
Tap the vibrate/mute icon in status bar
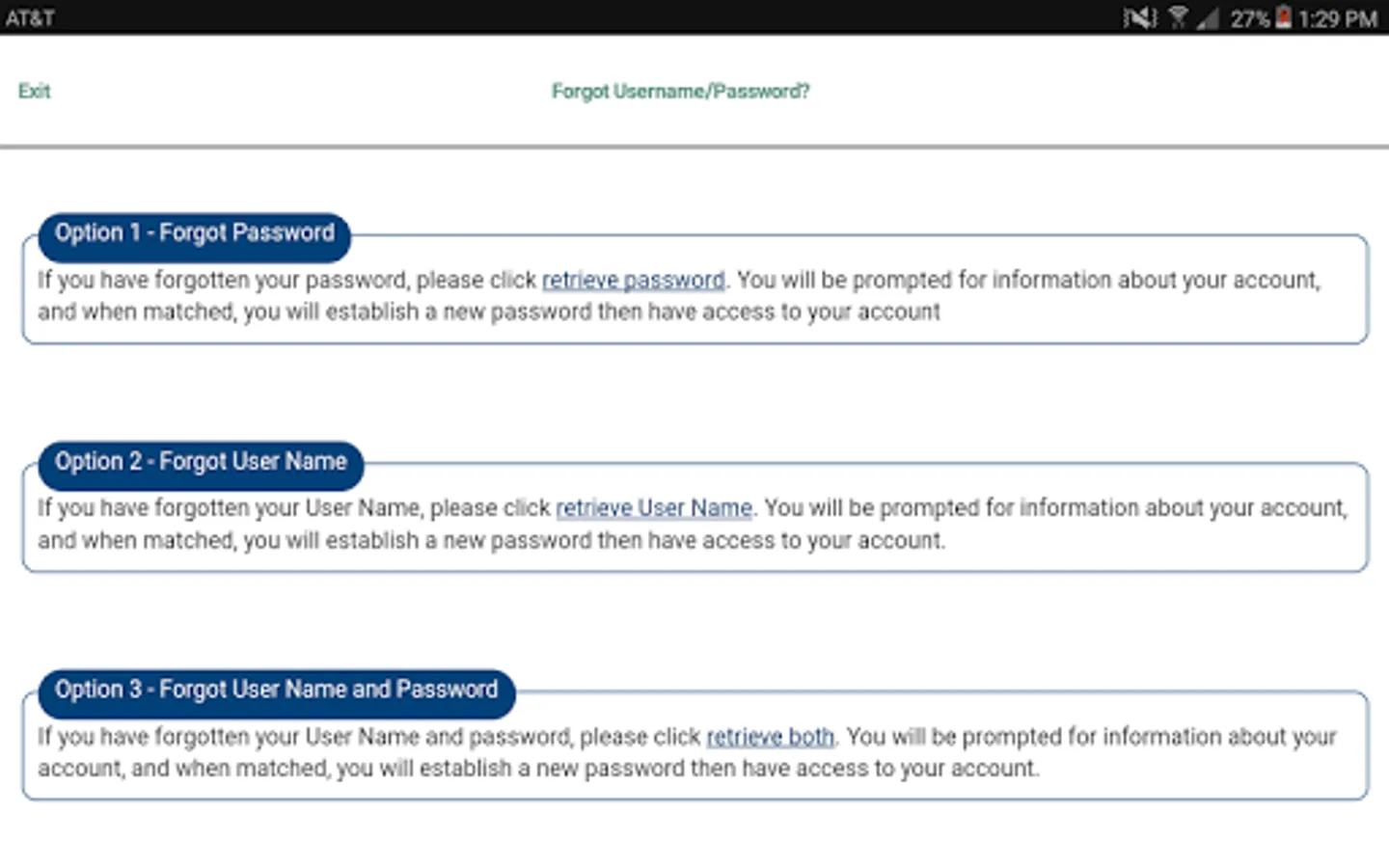click(x=1139, y=17)
